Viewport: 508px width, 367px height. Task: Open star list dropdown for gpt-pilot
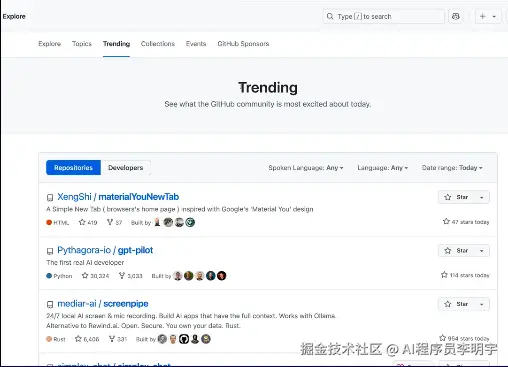coord(482,251)
